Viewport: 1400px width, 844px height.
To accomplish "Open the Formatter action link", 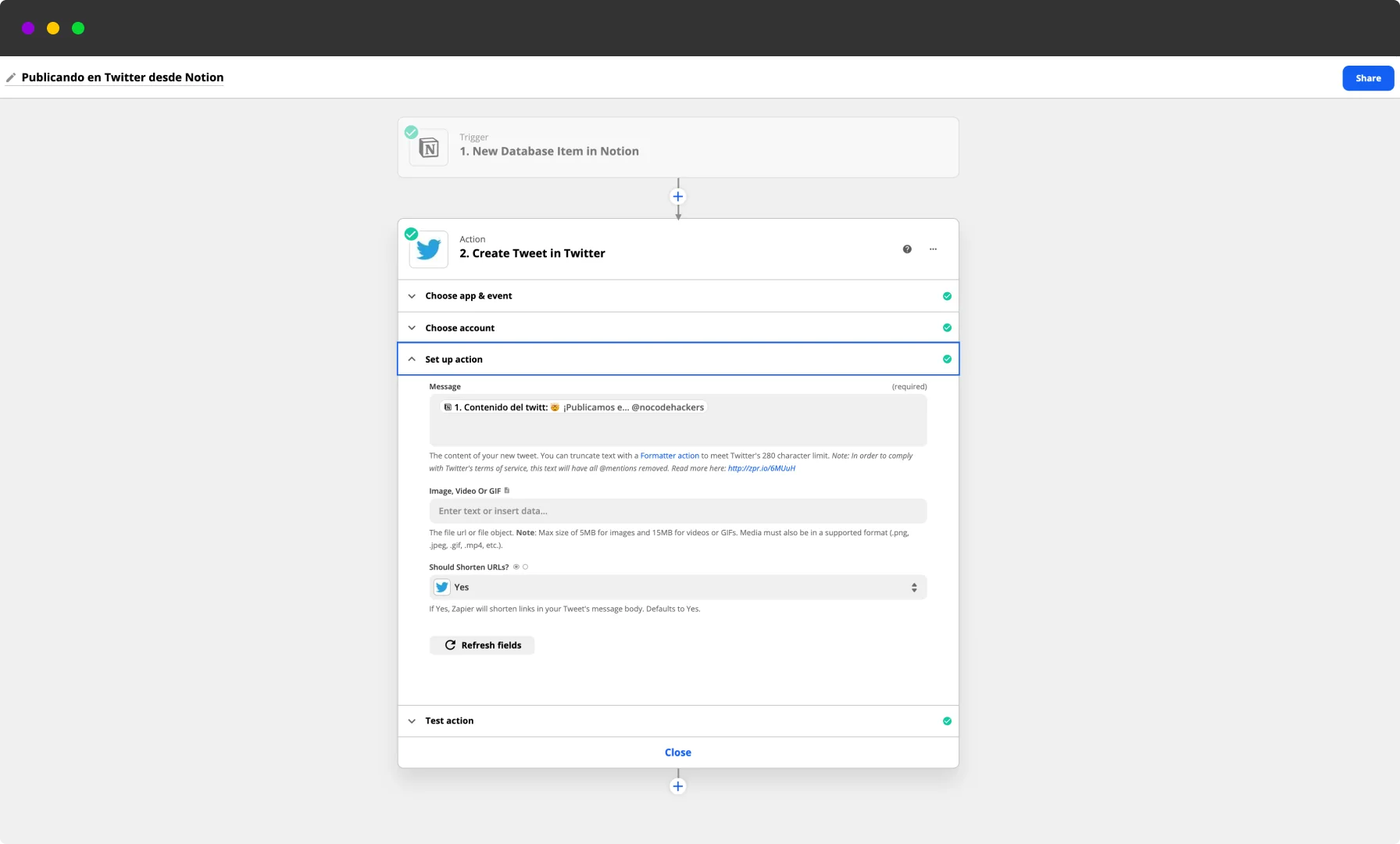I will click(670, 456).
